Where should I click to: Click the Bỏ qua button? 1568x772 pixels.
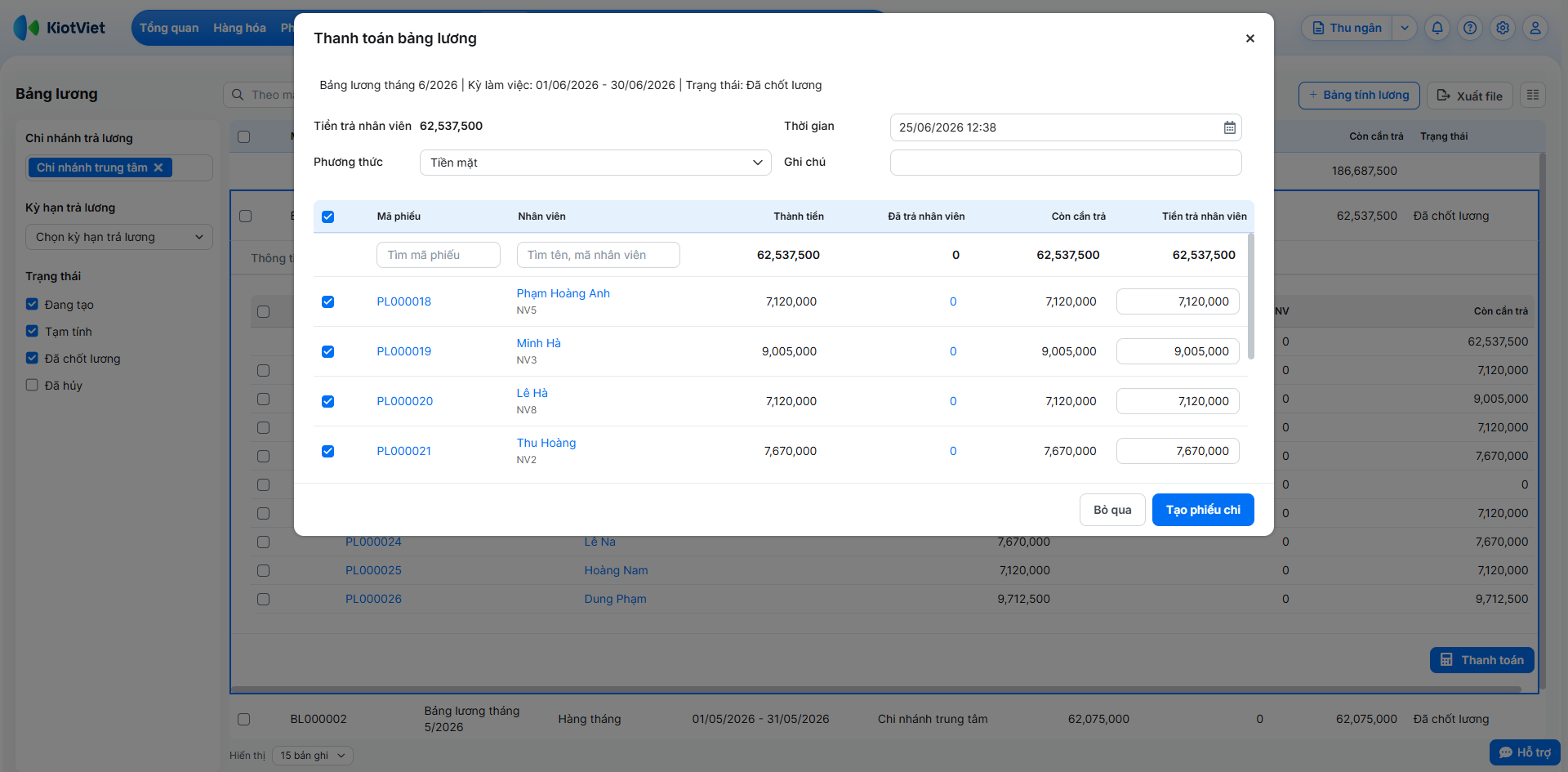point(1112,510)
